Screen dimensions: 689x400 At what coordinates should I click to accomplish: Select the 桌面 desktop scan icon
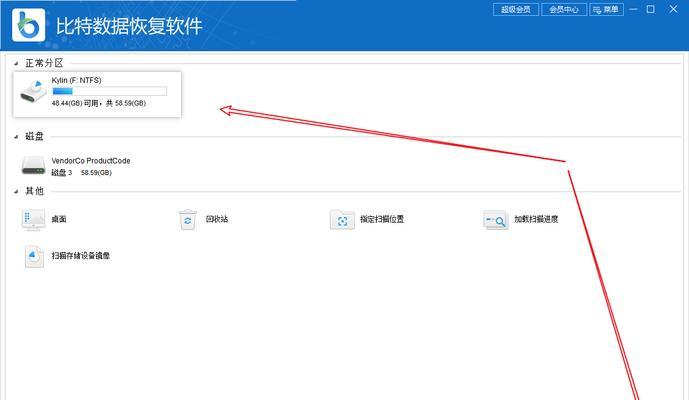coord(33,219)
